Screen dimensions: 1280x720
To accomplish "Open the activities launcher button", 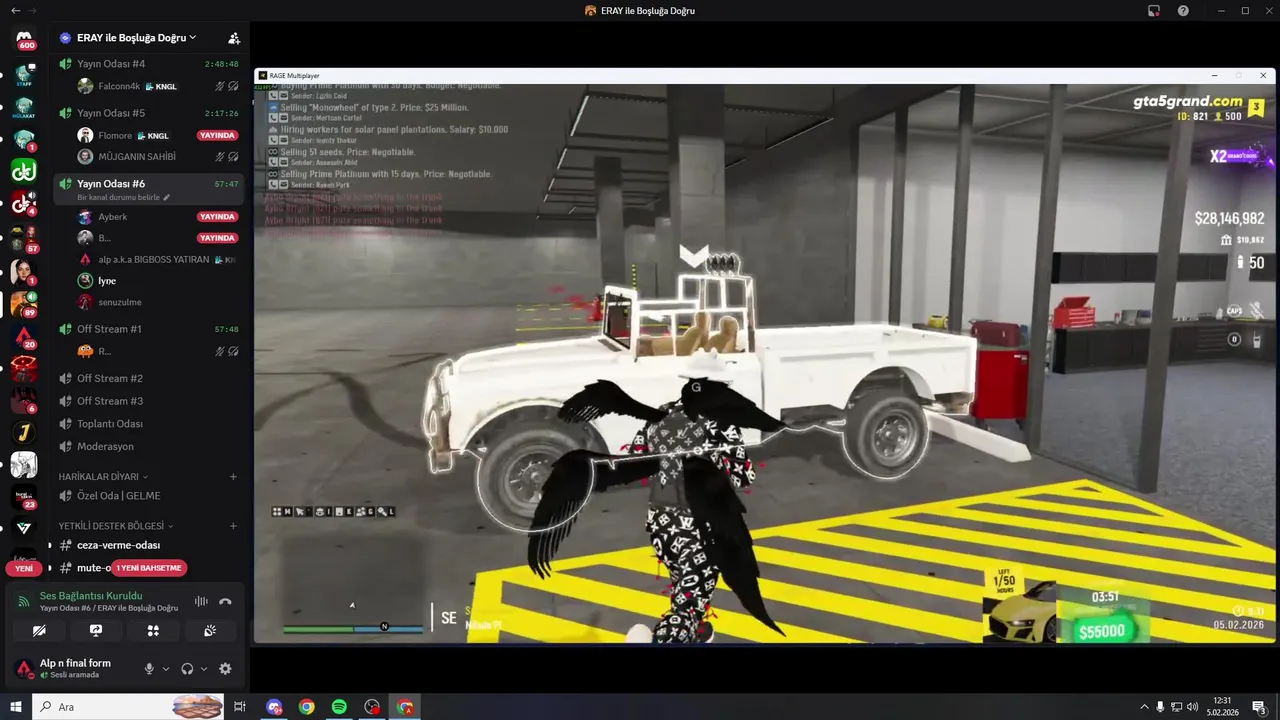I will tap(153, 631).
